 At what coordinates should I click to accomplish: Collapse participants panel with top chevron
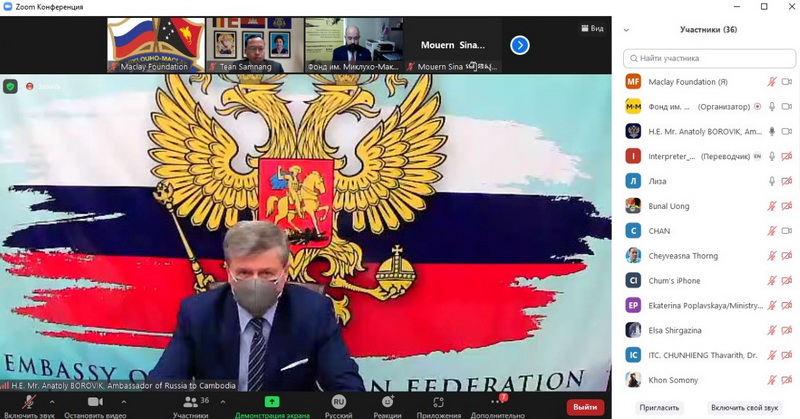(x=627, y=30)
